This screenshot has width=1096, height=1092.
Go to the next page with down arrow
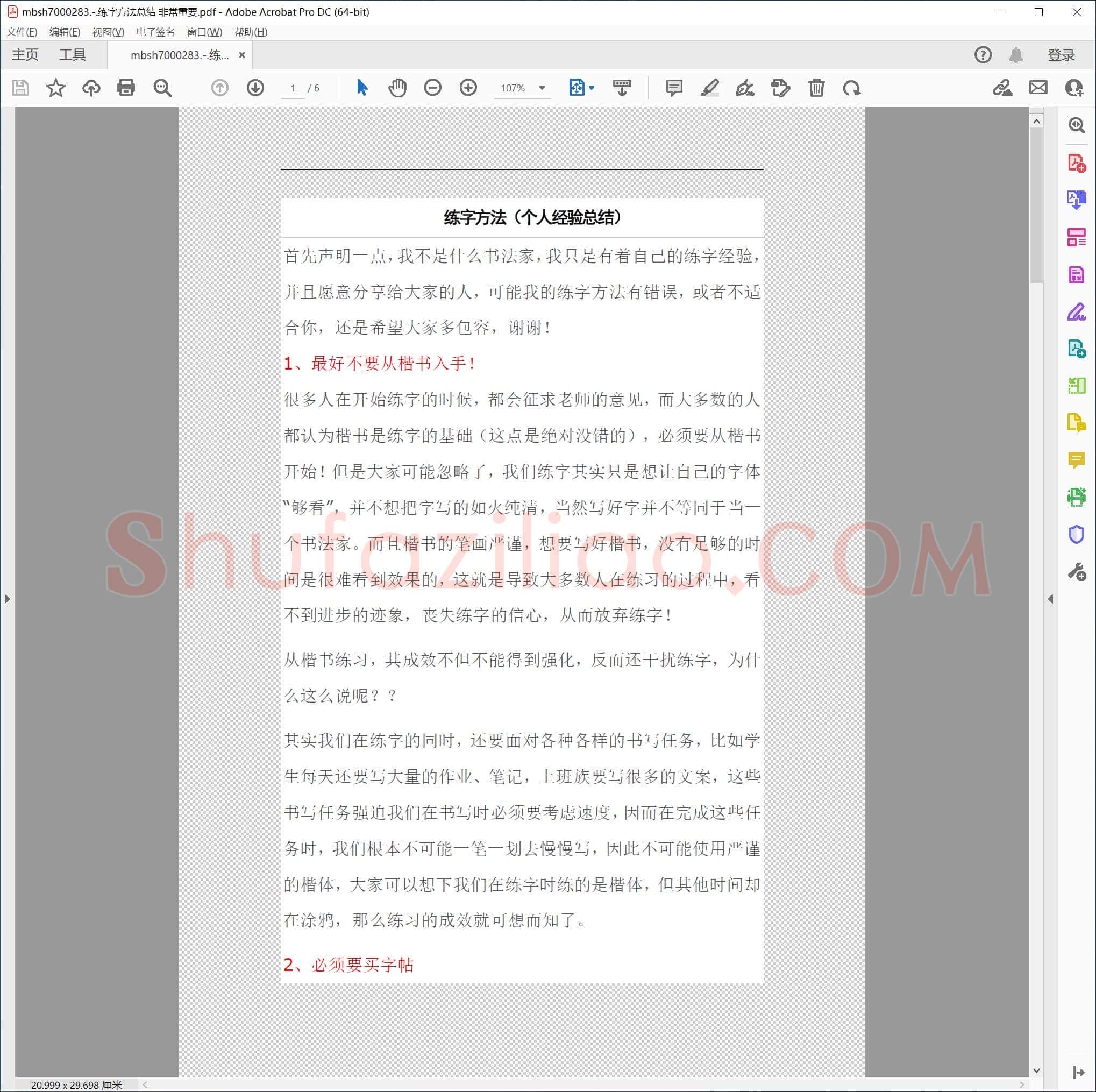click(x=255, y=88)
